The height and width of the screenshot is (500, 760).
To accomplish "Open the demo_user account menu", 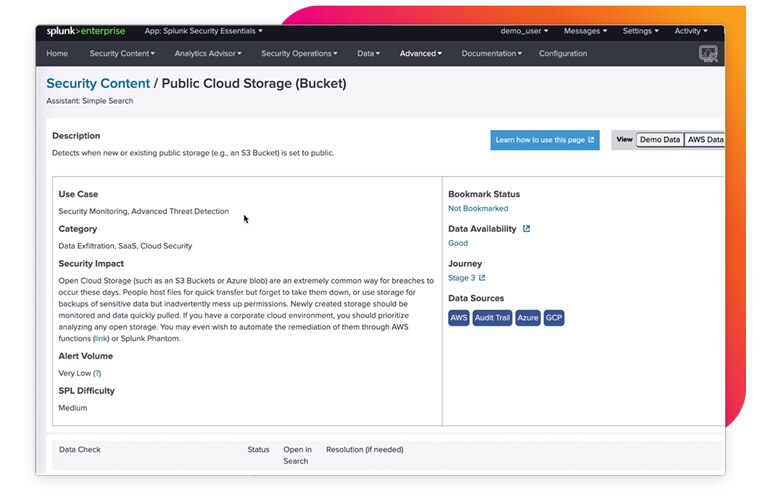I will click(524, 31).
